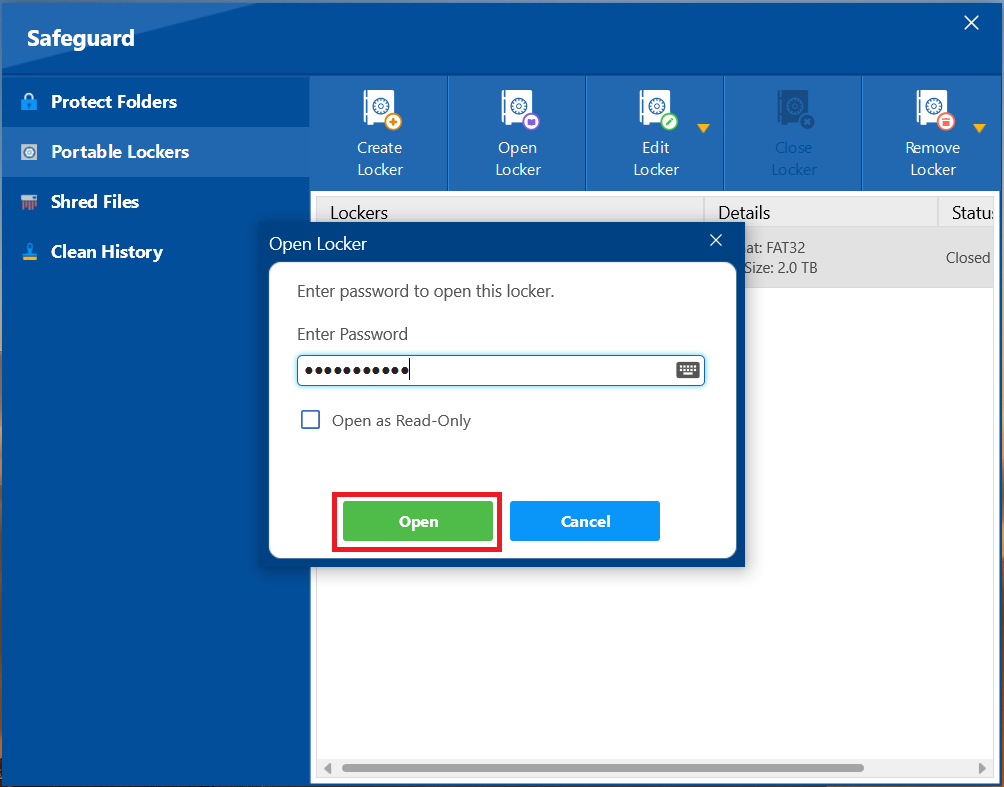Click the blue Cancel button
The width and height of the screenshot is (1004, 787).
point(585,521)
